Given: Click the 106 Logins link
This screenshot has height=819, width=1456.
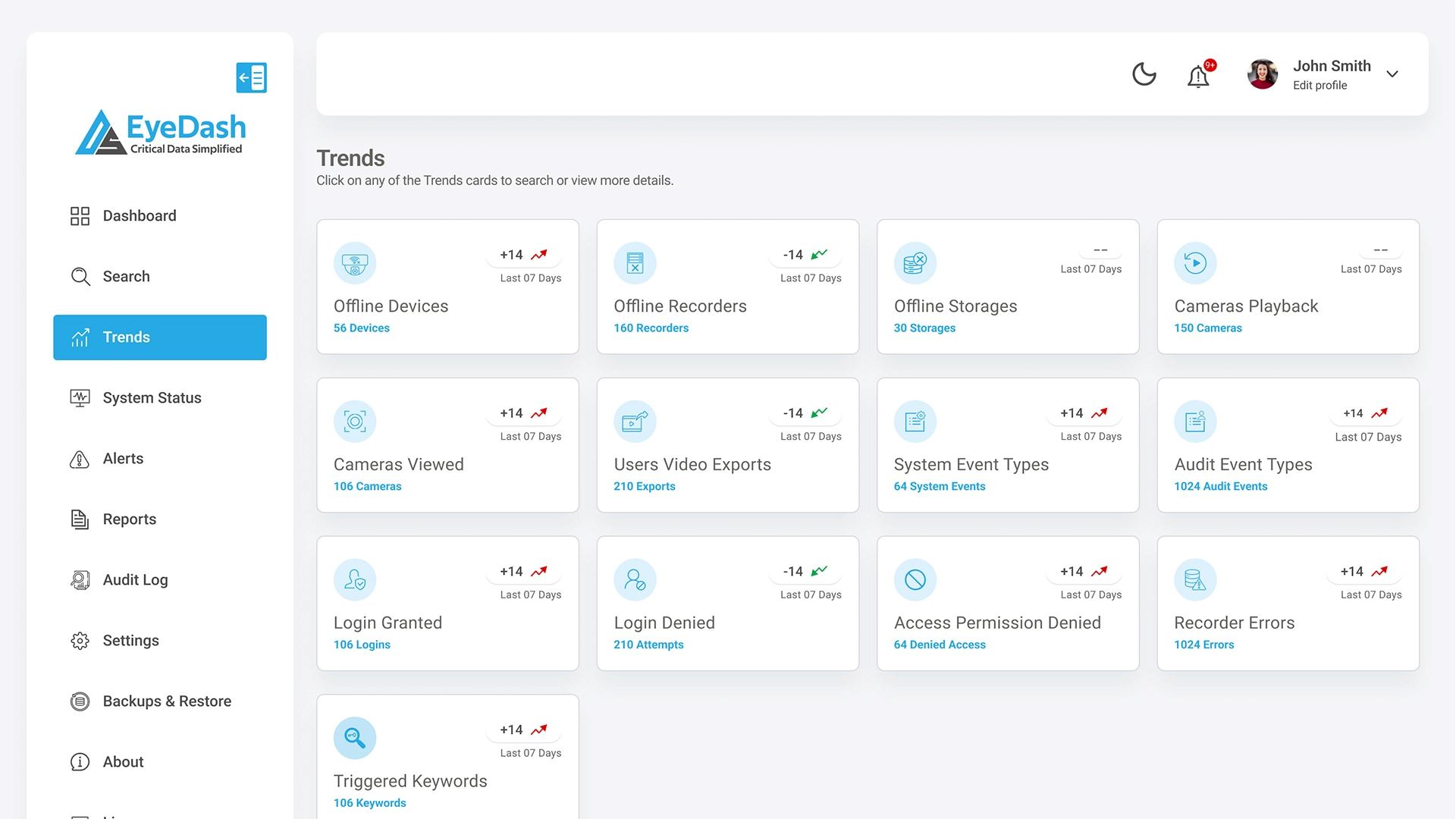Looking at the screenshot, I should point(362,645).
